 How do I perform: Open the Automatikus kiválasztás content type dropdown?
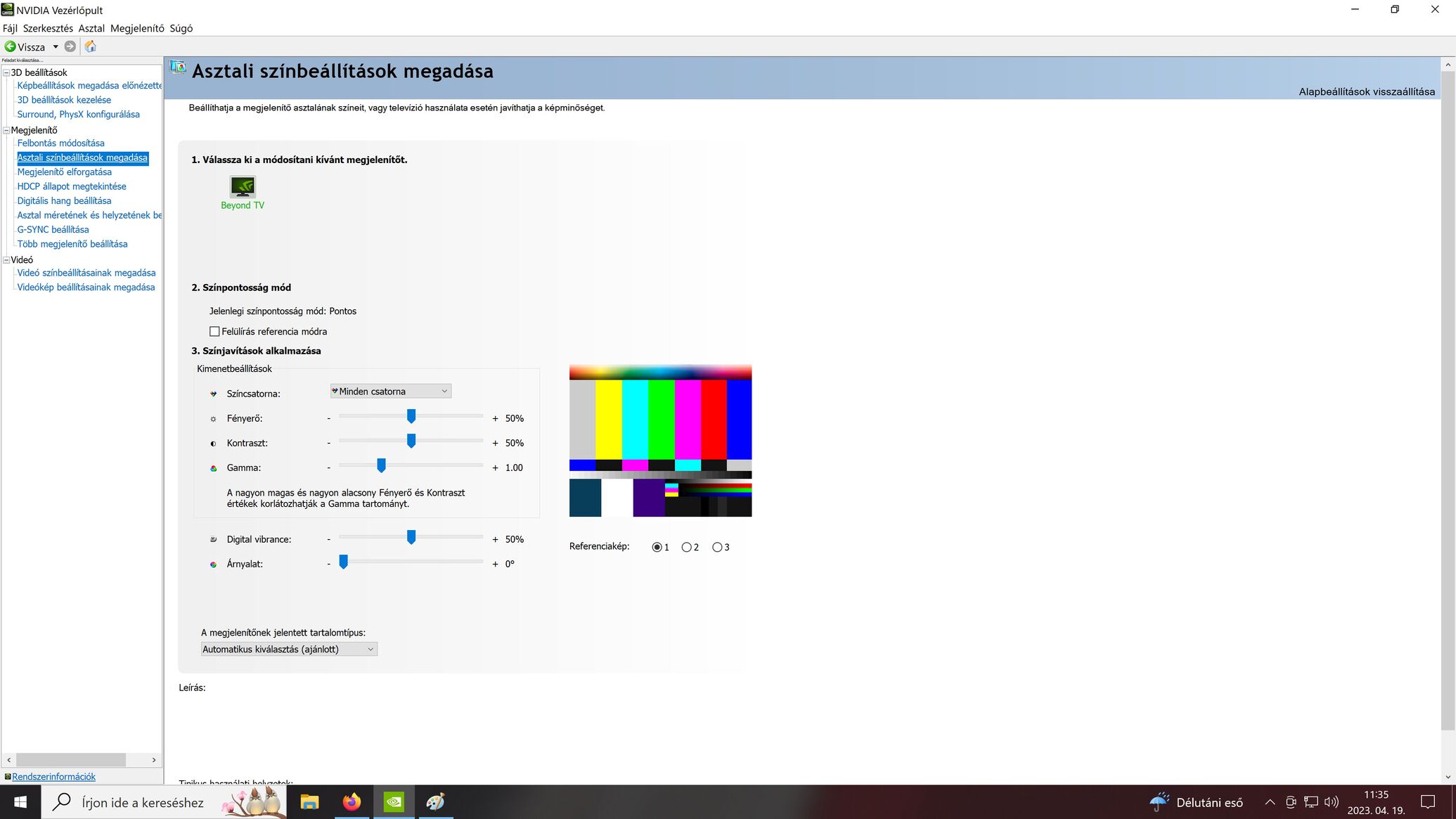(x=289, y=649)
